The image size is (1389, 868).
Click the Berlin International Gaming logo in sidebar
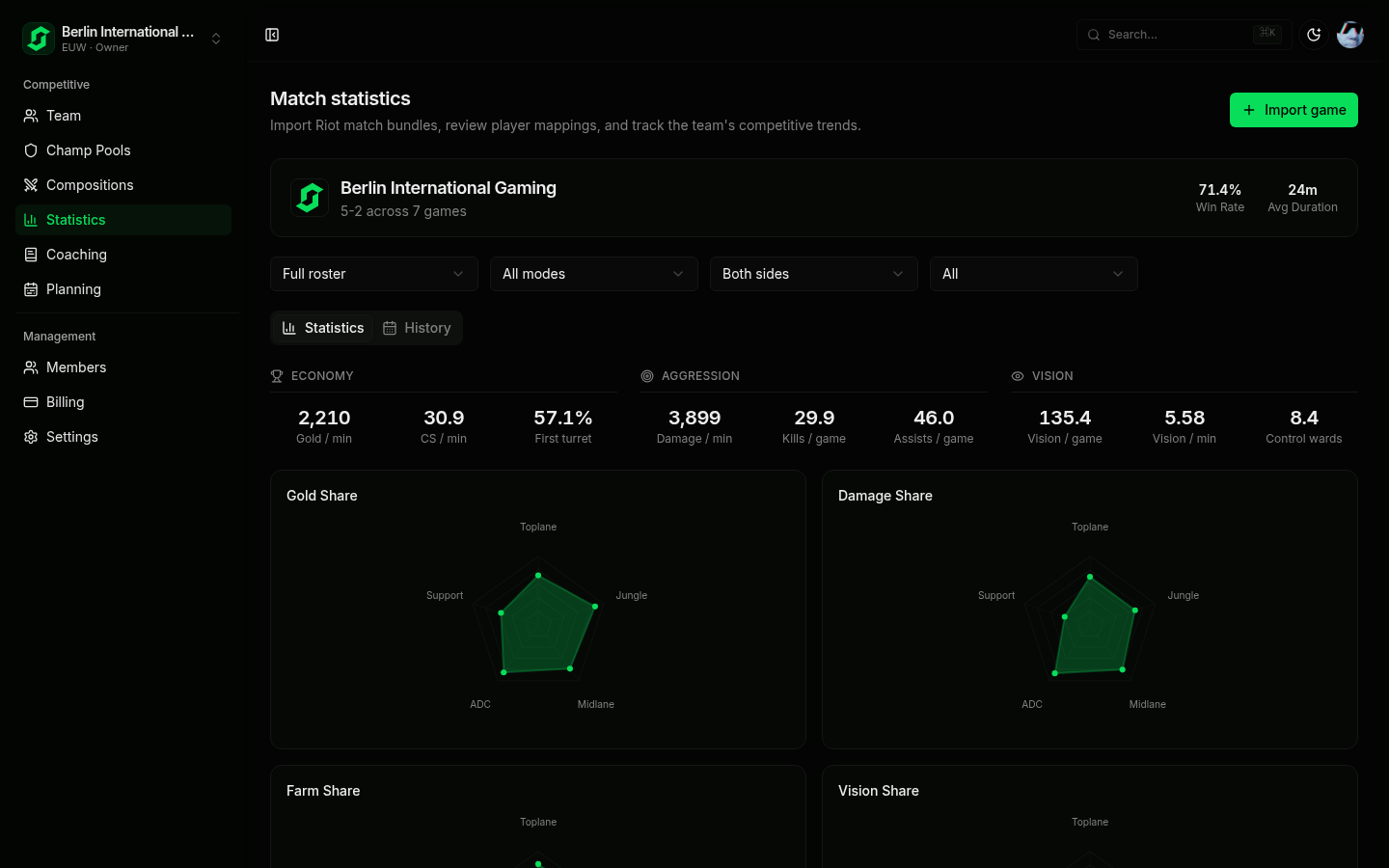[x=39, y=39]
